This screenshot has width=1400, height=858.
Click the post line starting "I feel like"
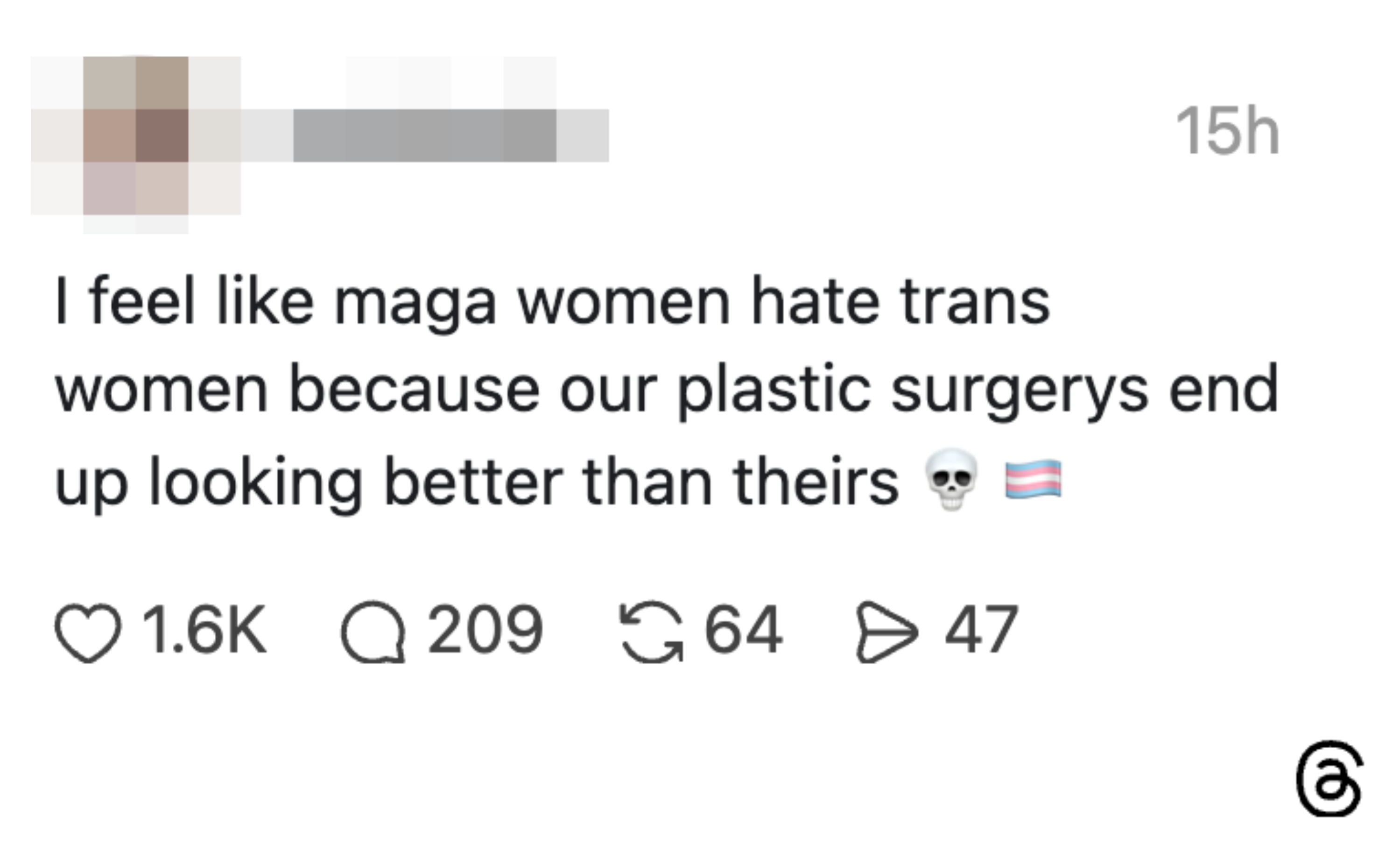[x=552, y=301]
